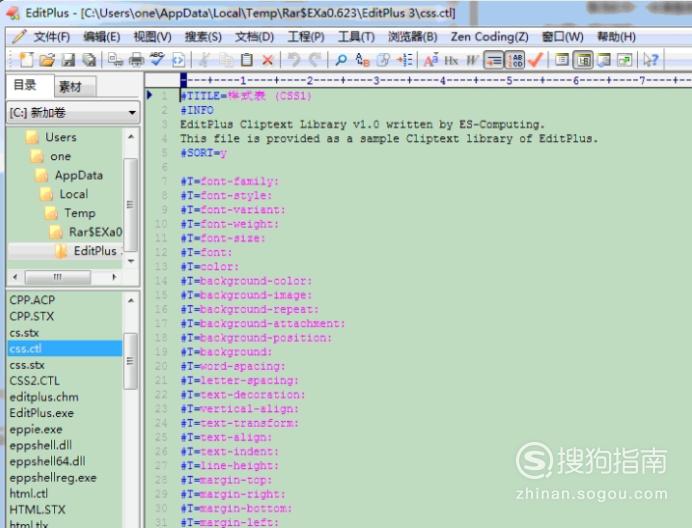Open the 搜索(S) menu
The height and width of the screenshot is (528, 692).
203,37
